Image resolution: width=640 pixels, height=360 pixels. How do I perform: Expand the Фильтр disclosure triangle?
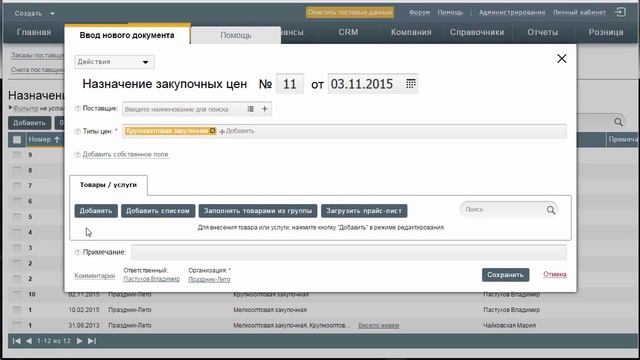[11, 108]
